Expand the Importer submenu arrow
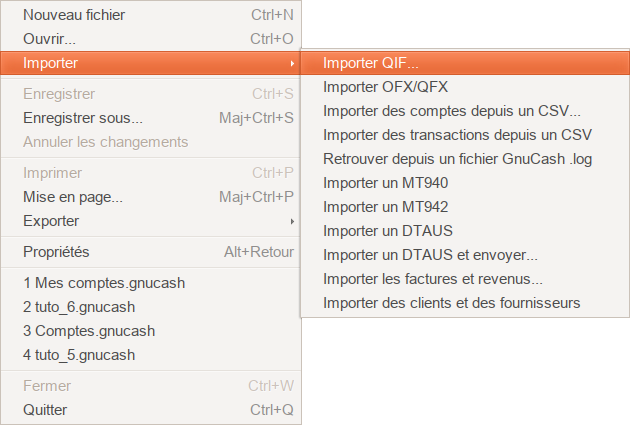The image size is (630, 425). (292, 63)
